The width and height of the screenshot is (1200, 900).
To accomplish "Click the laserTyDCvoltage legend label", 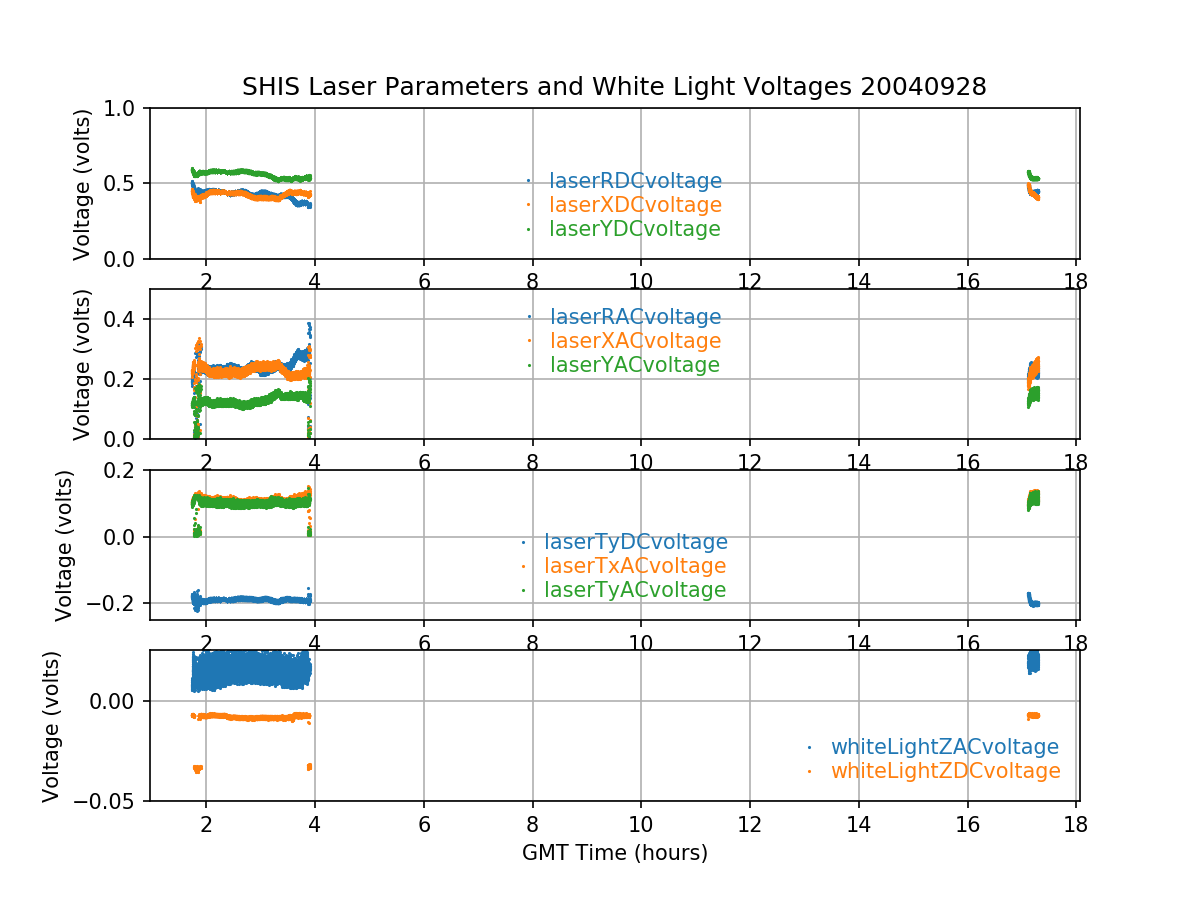I will click(635, 542).
